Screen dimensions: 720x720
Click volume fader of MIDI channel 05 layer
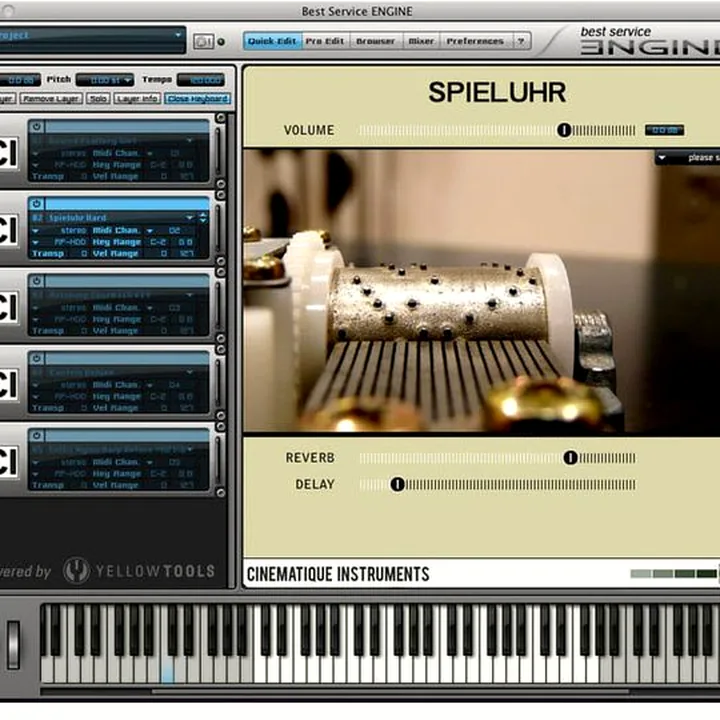tap(218, 460)
